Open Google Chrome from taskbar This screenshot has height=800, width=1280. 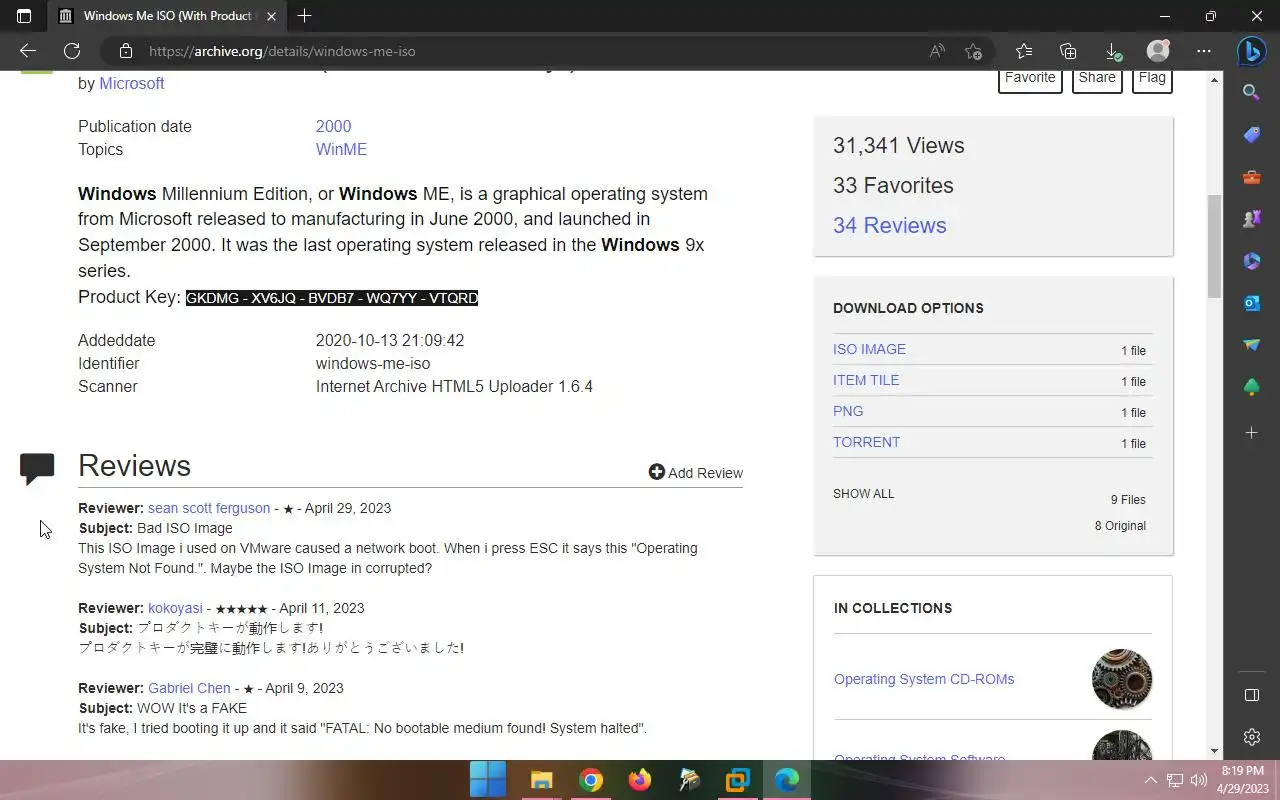591,780
